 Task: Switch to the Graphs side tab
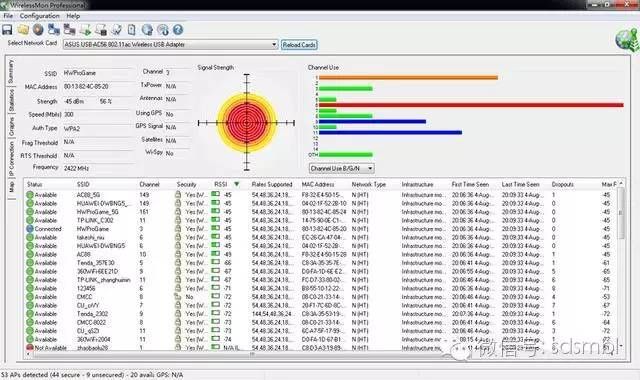(11, 127)
